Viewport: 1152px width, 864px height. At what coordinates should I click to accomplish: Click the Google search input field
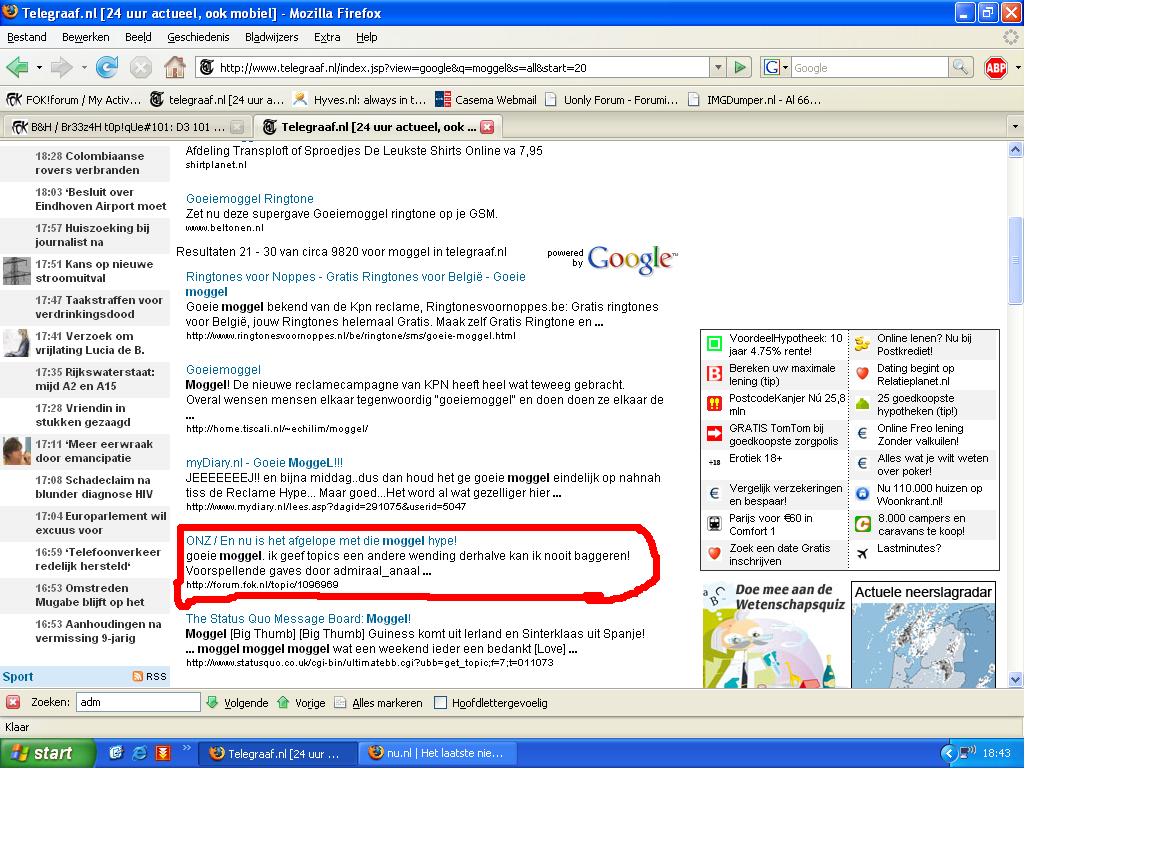(869, 68)
